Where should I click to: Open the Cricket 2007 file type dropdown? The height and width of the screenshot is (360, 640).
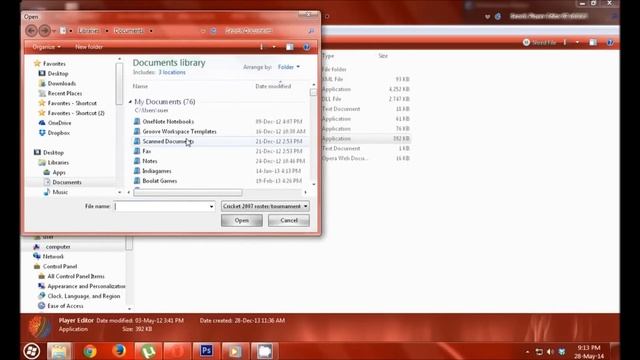click(265, 207)
